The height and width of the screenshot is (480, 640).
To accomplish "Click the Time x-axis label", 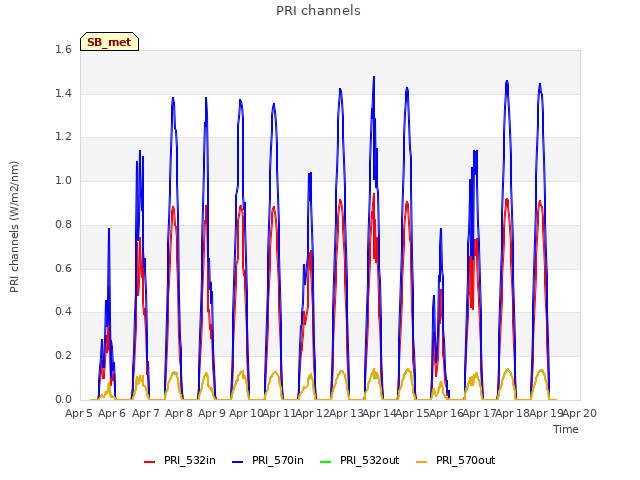I will pos(566,429).
